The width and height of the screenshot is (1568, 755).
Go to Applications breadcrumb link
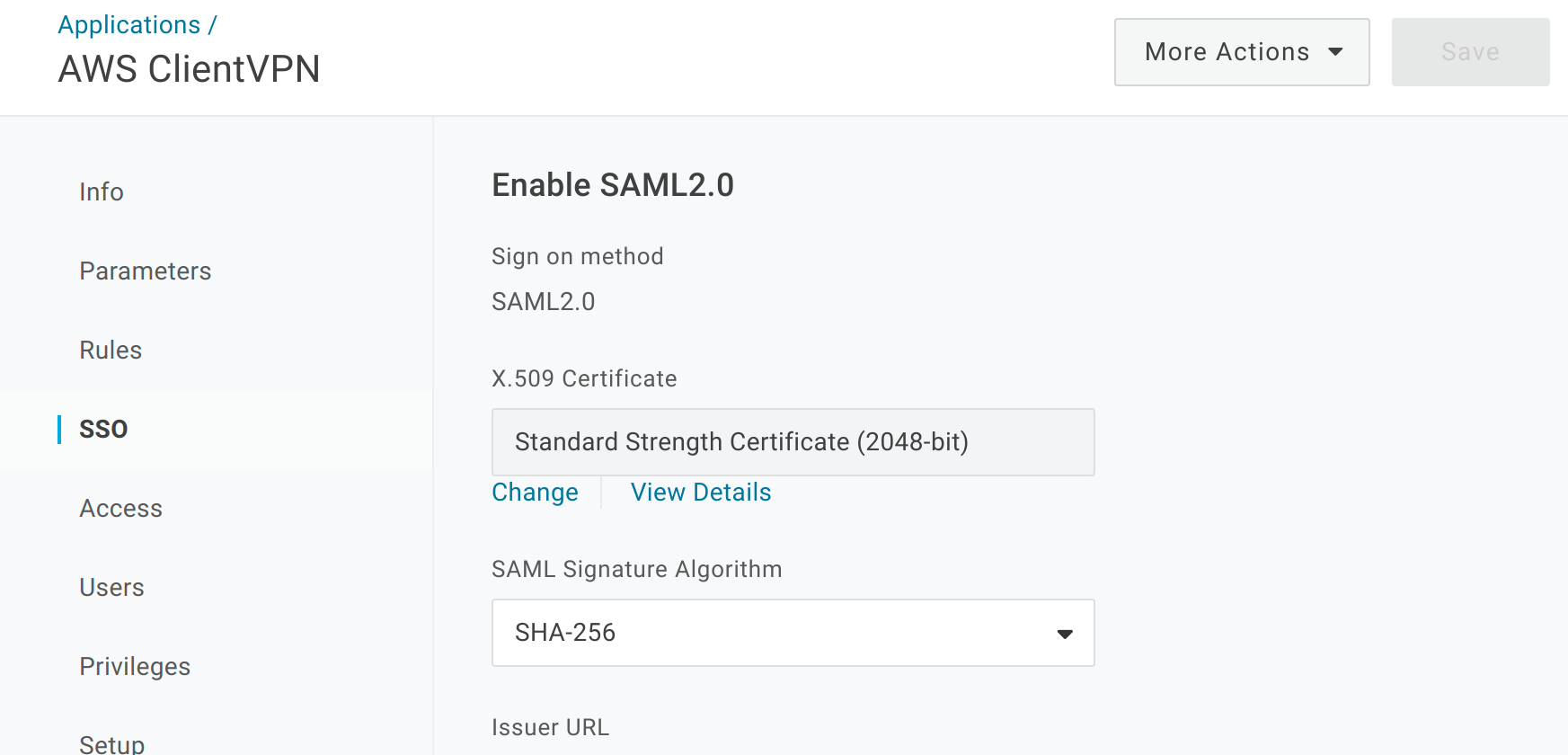pyautogui.click(x=129, y=25)
